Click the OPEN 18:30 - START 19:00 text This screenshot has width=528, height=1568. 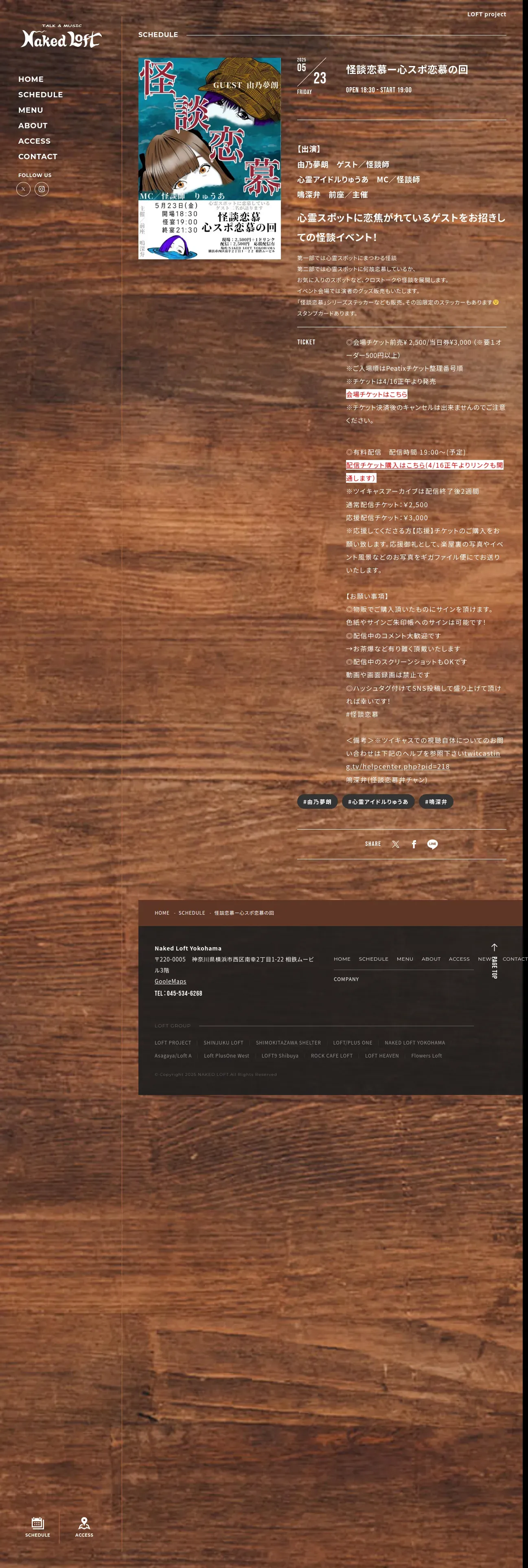click(x=379, y=90)
